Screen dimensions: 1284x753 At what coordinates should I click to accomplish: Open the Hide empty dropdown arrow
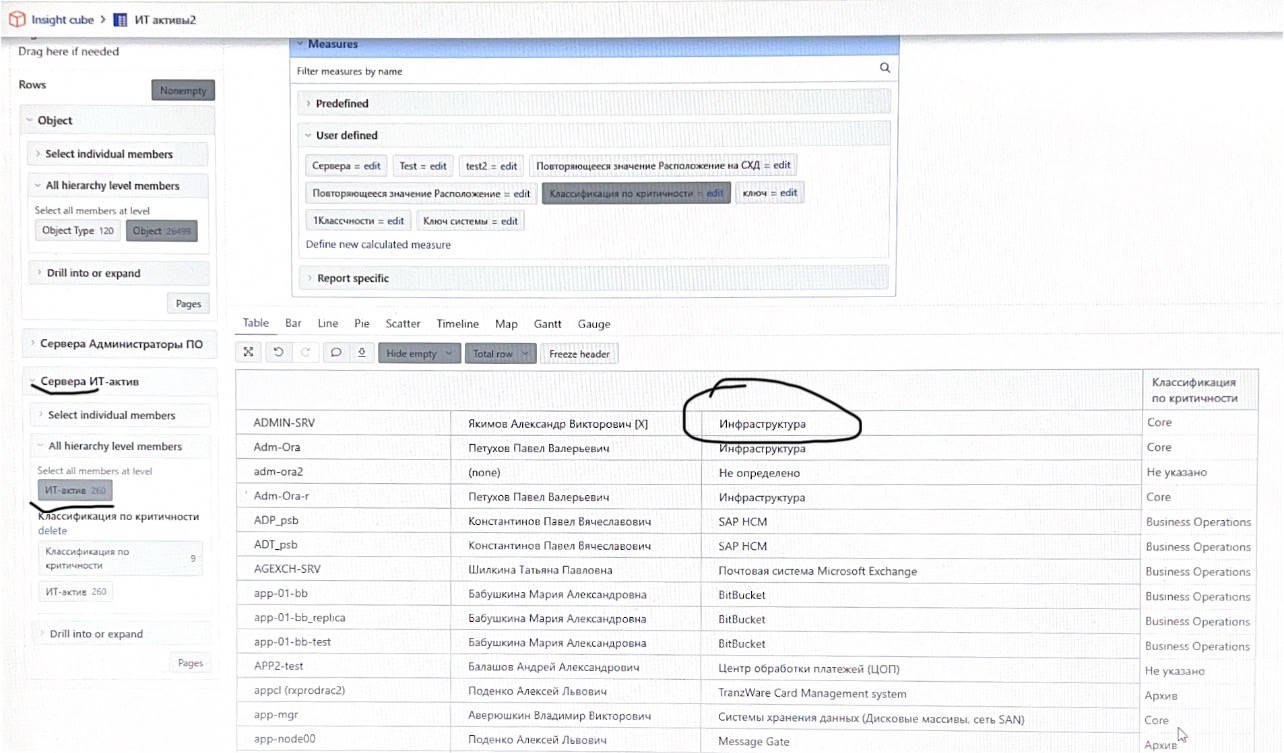pyautogui.click(x=448, y=354)
